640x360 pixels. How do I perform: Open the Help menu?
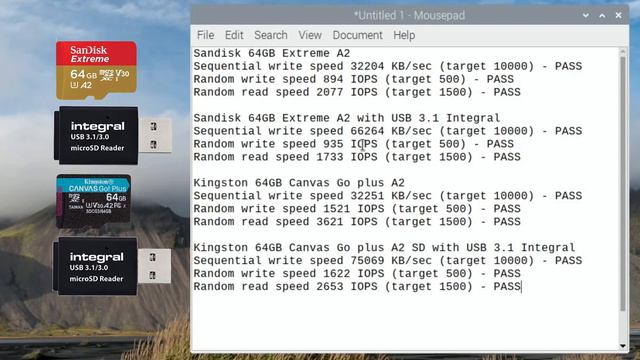(404, 36)
